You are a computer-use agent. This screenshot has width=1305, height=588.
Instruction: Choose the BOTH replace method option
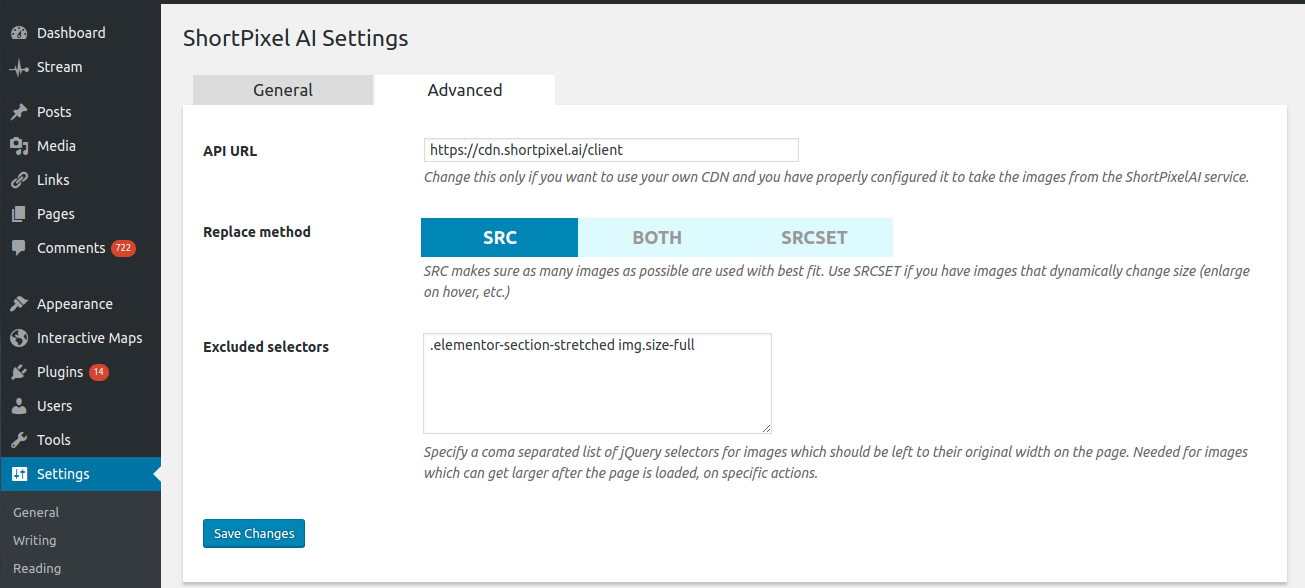[x=657, y=238]
